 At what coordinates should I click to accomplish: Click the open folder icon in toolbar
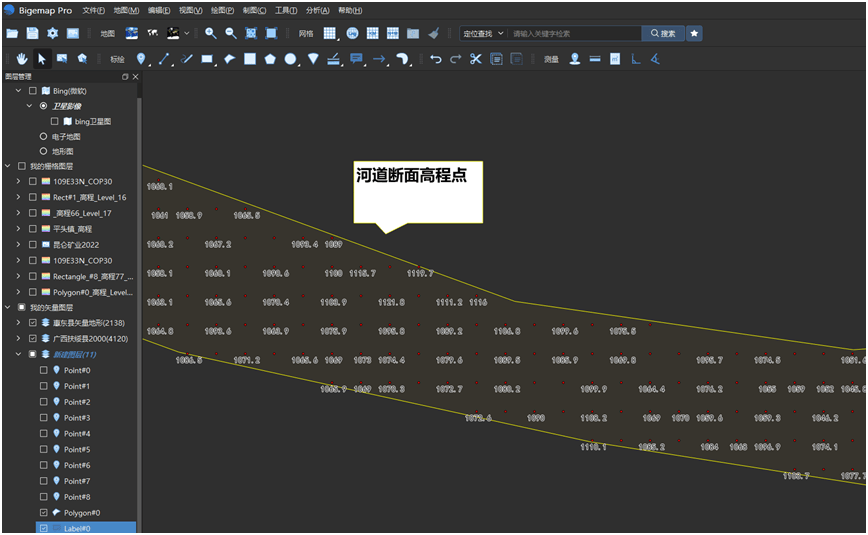[x=12, y=33]
